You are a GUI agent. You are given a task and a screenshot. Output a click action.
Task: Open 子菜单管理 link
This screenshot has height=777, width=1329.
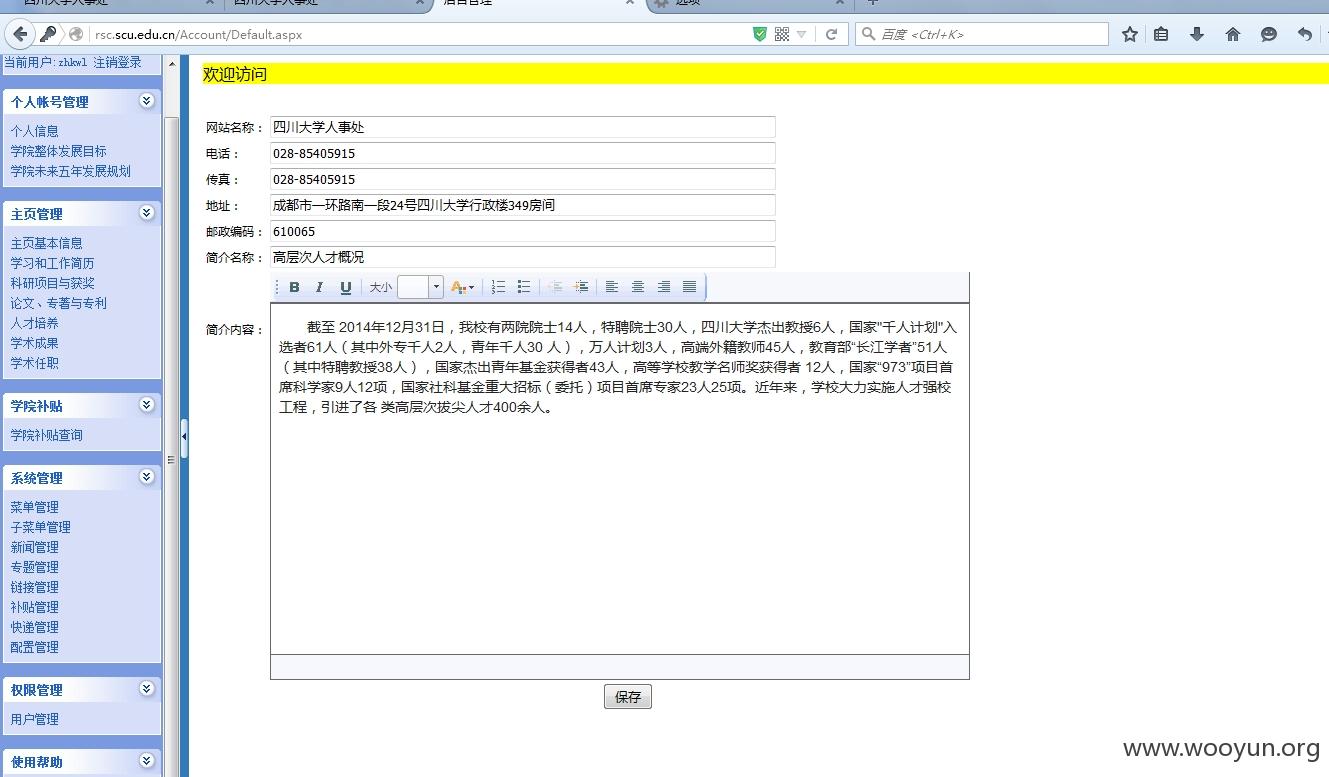[x=40, y=527]
